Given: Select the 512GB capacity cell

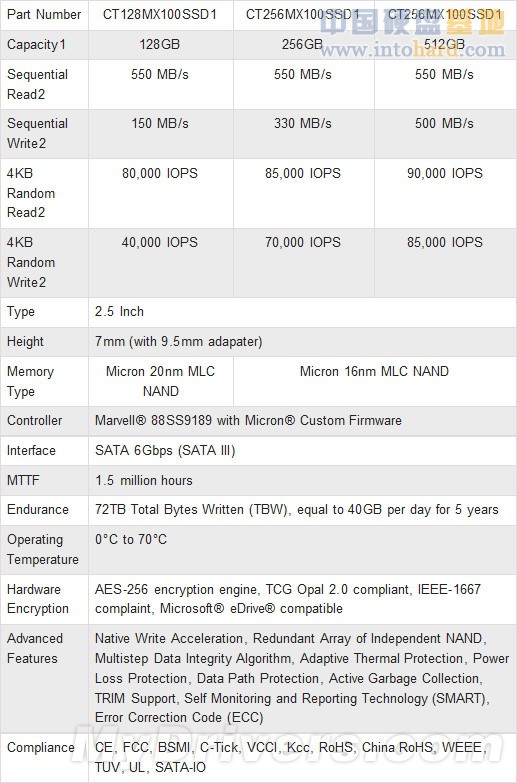Looking at the screenshot, I should [x=445, y=44].
